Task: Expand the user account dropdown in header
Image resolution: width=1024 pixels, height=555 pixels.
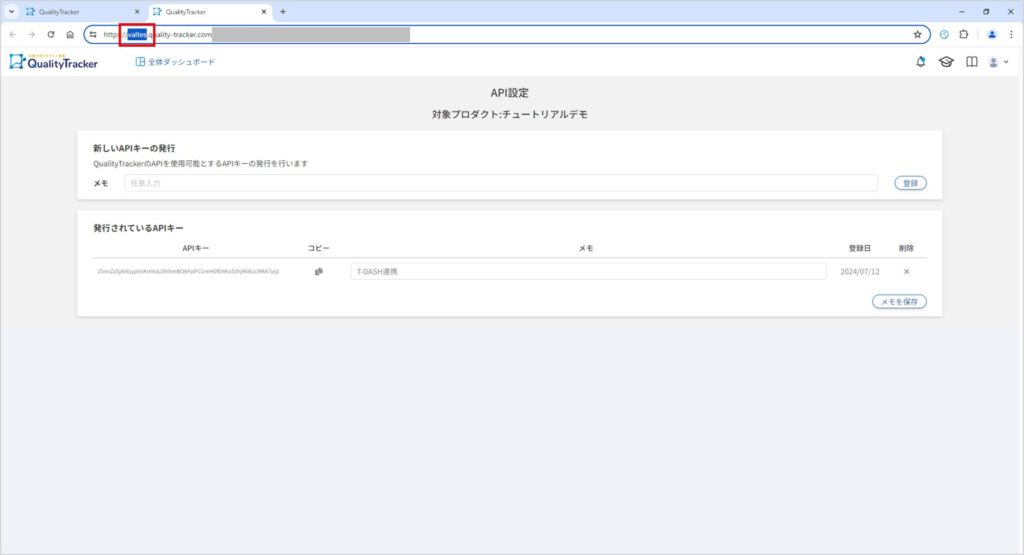Action: (x=998, y=62)
